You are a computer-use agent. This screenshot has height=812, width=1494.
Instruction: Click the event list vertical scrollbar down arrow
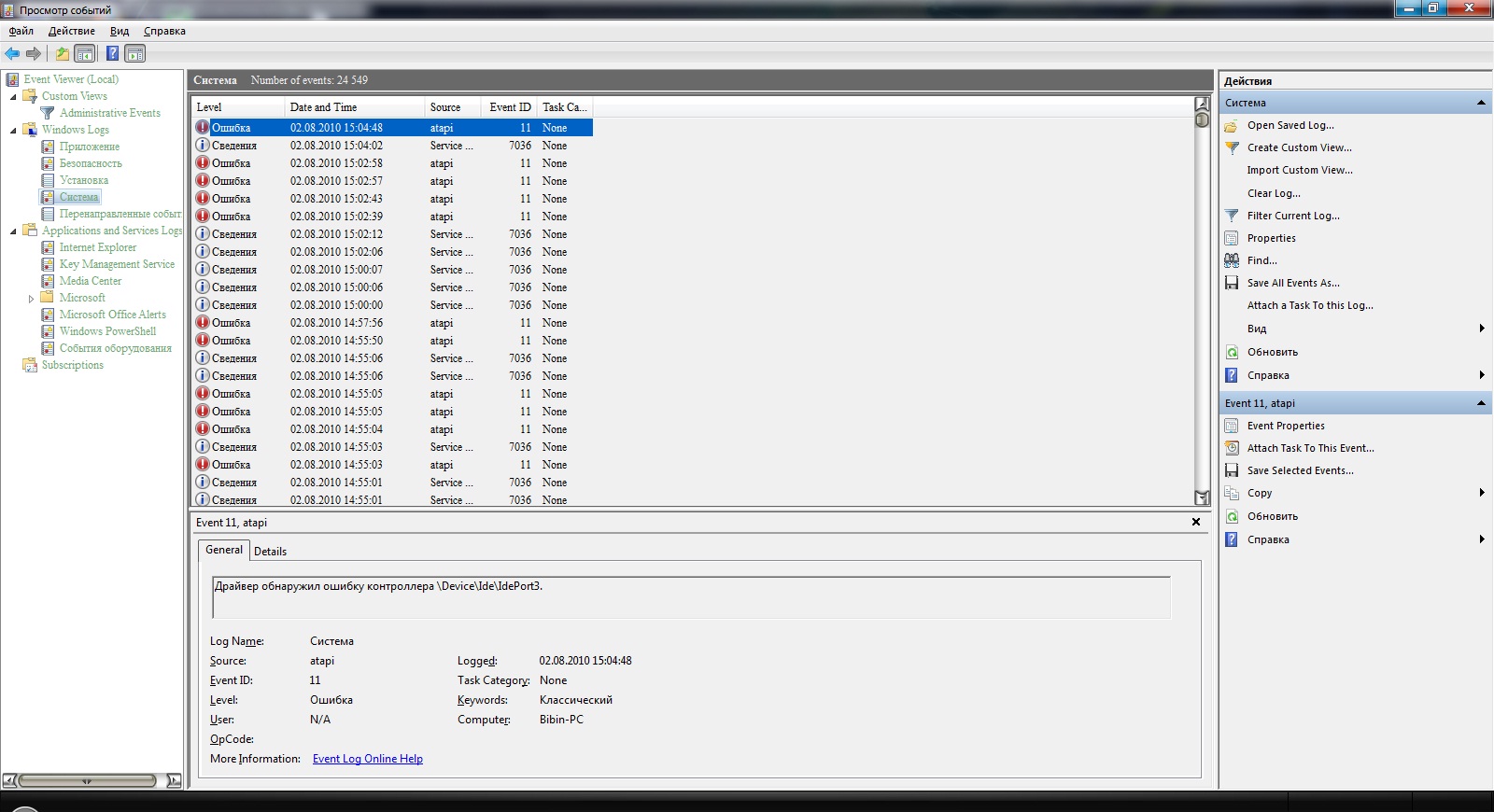coord(1203,497)
